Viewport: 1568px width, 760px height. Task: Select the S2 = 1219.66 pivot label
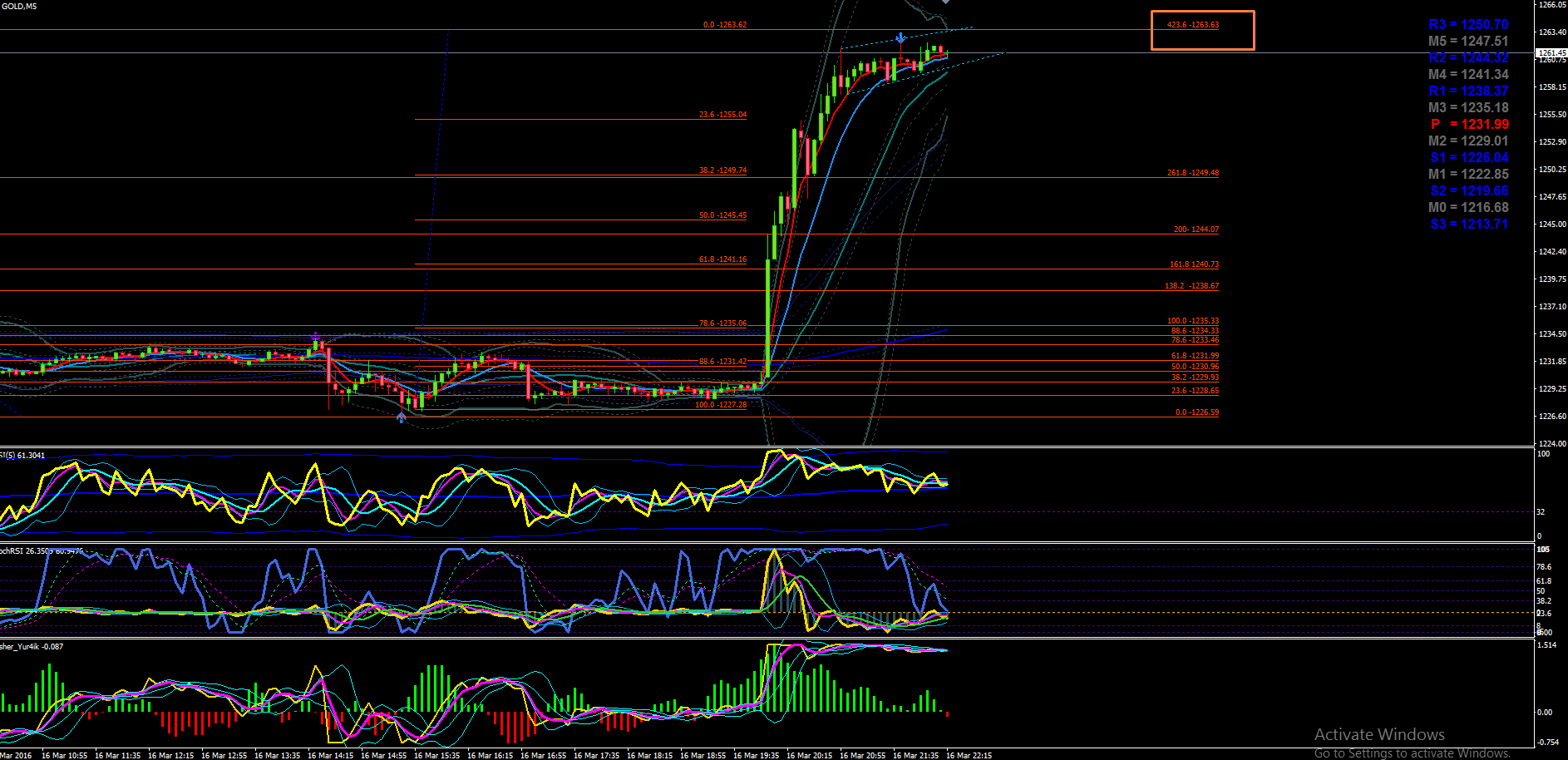click(1469, 191)
